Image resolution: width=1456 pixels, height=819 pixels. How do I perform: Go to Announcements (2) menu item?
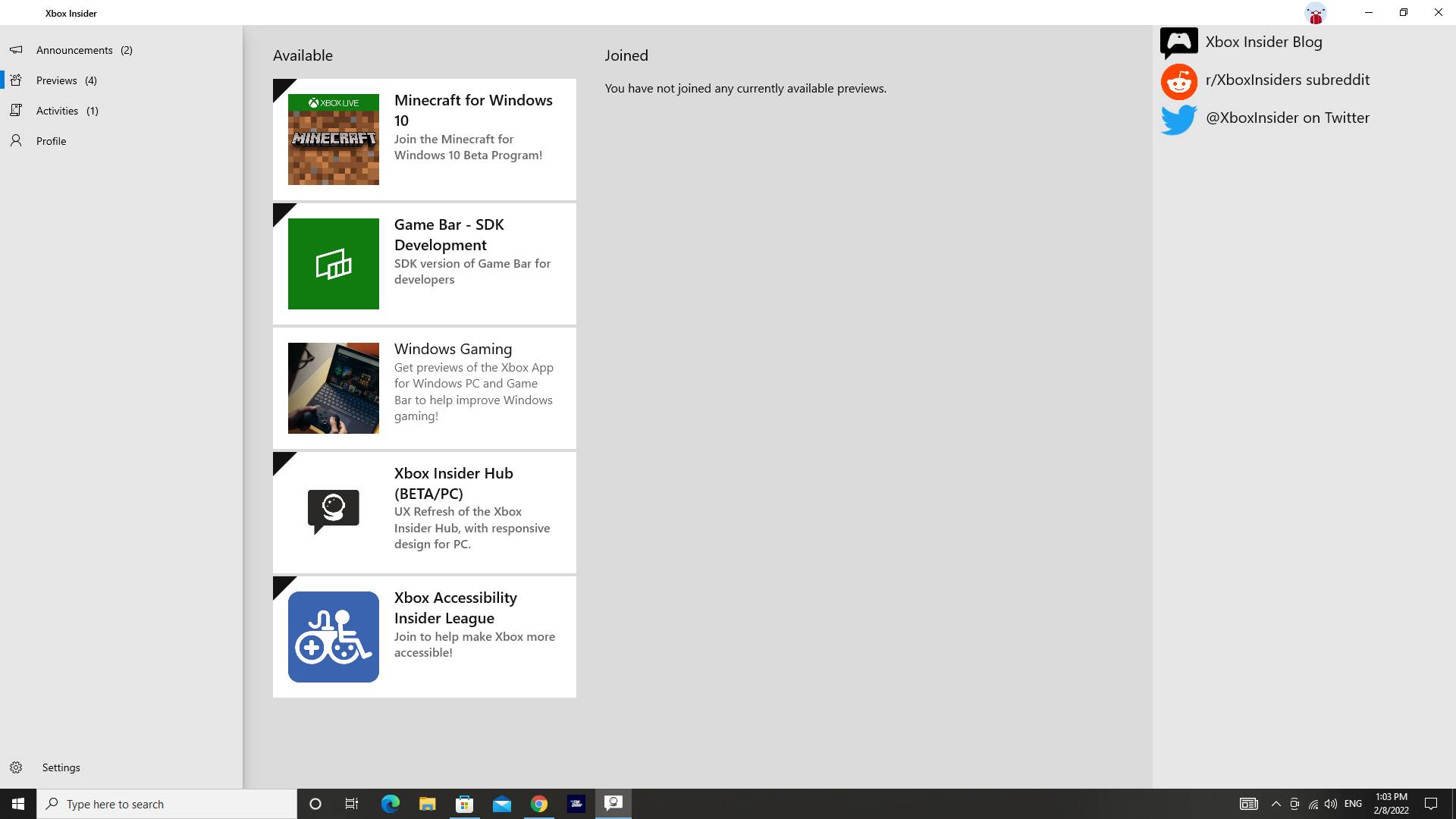84,50
